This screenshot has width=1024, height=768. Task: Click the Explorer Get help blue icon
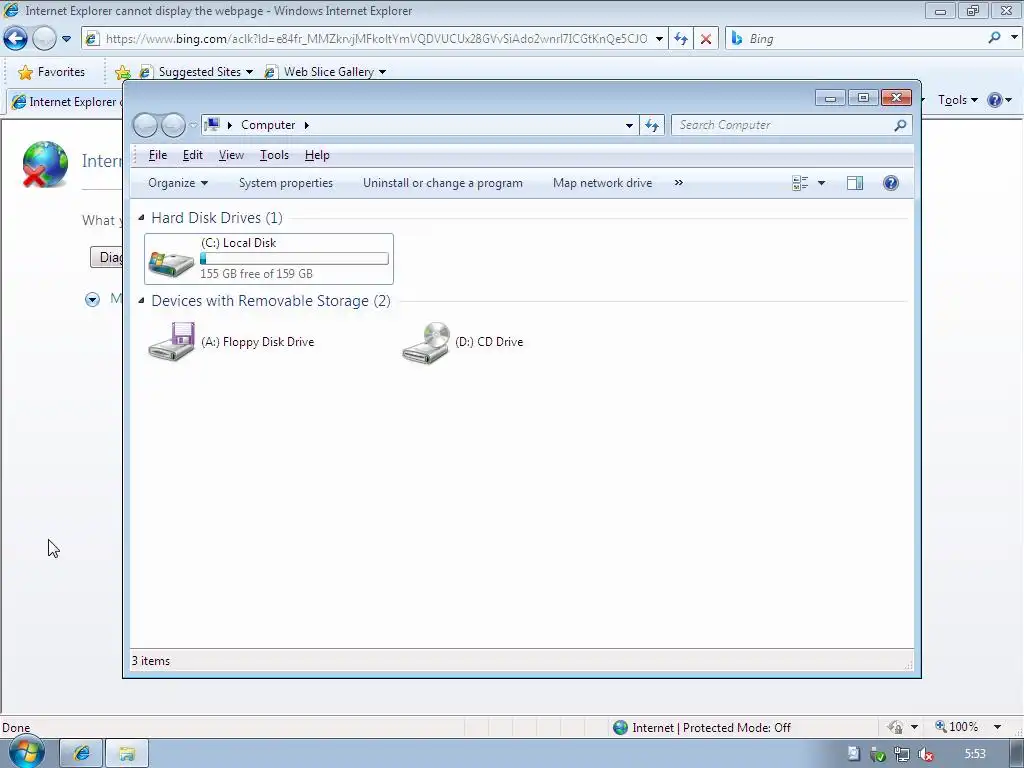[891, 183]
